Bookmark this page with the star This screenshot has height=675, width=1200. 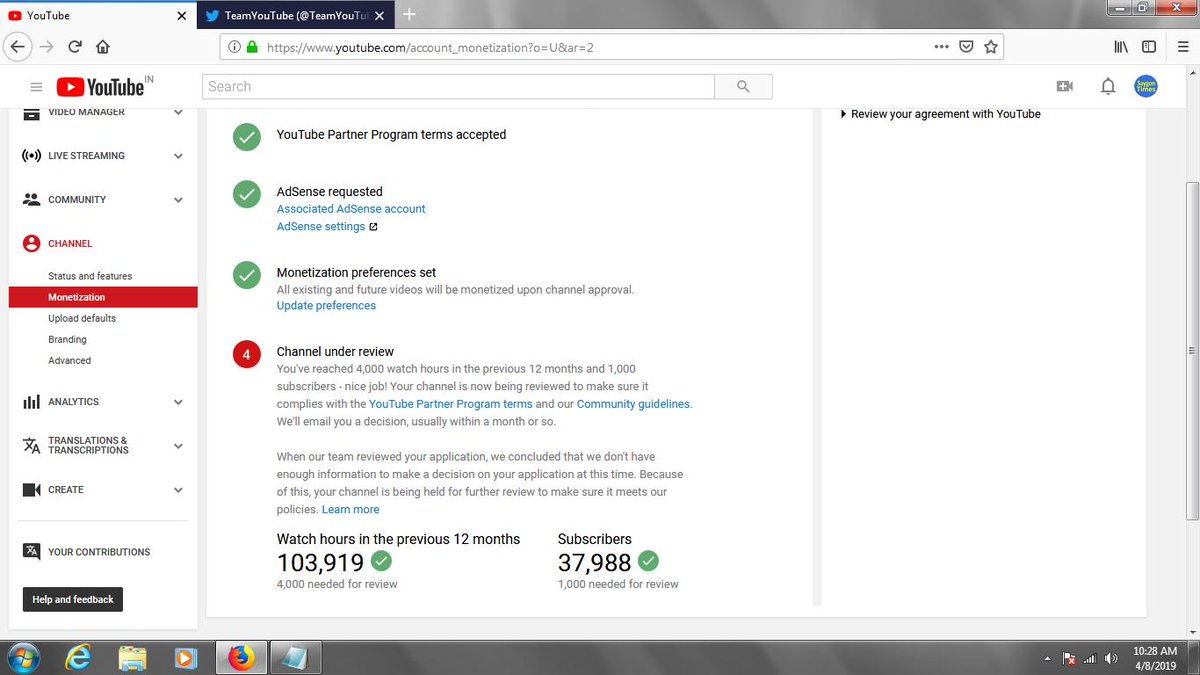[991, 46]
